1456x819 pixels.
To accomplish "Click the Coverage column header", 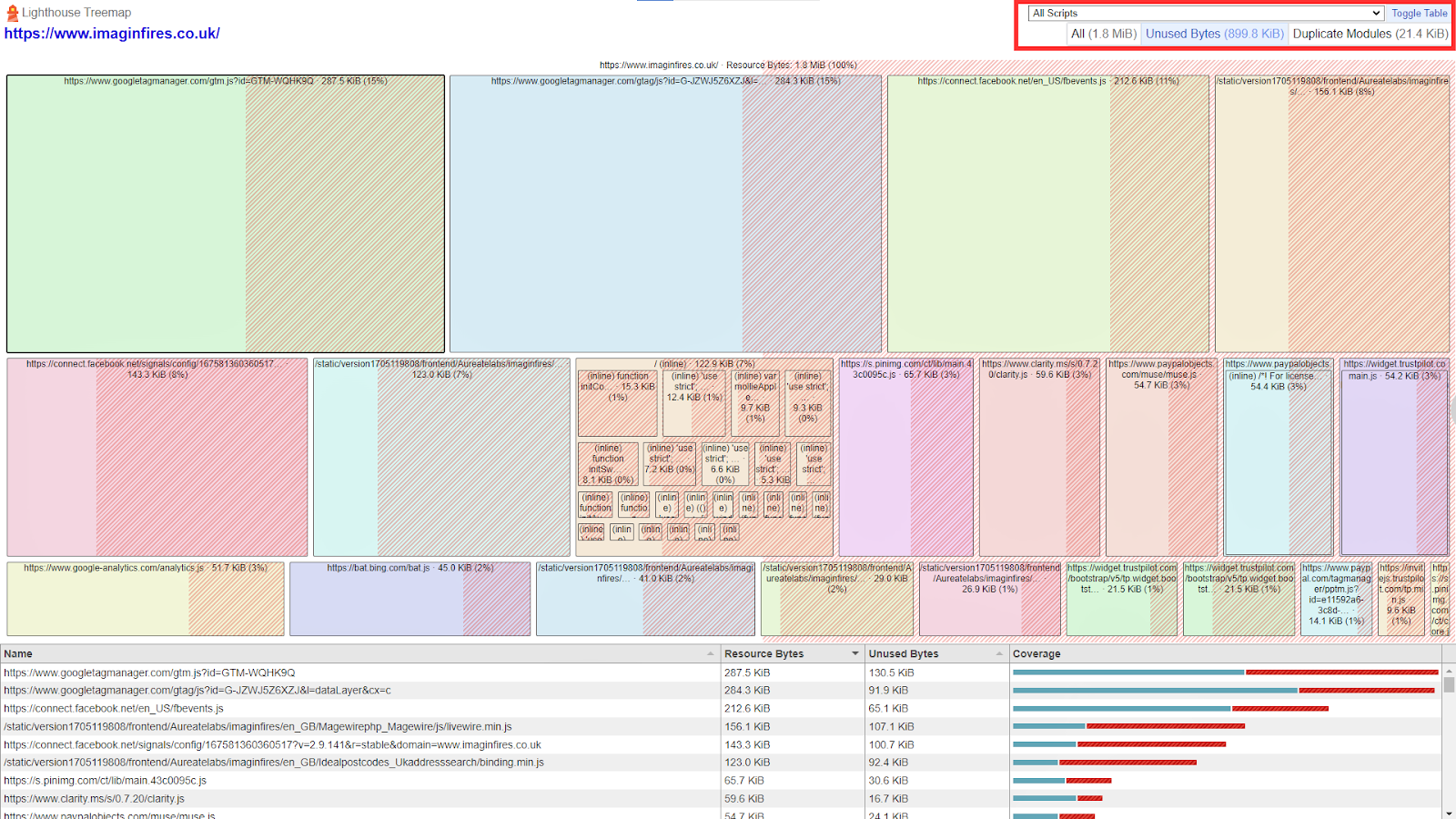I will tap(1226, 653).
